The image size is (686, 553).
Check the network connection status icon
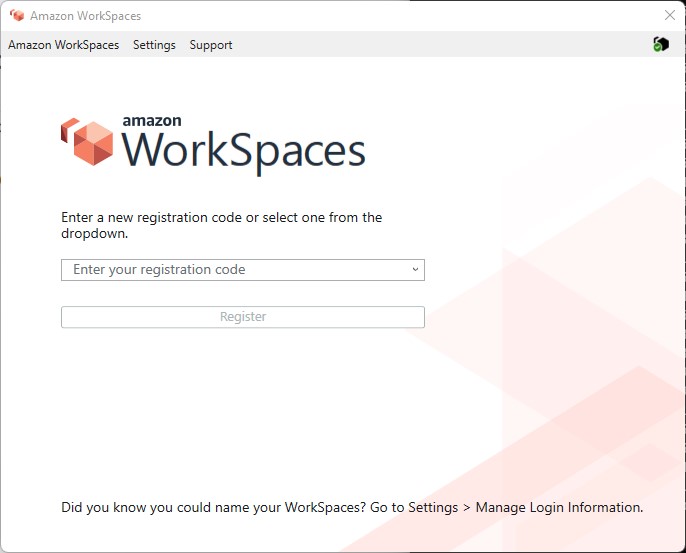pyautogui.click(x=661, y=44)
